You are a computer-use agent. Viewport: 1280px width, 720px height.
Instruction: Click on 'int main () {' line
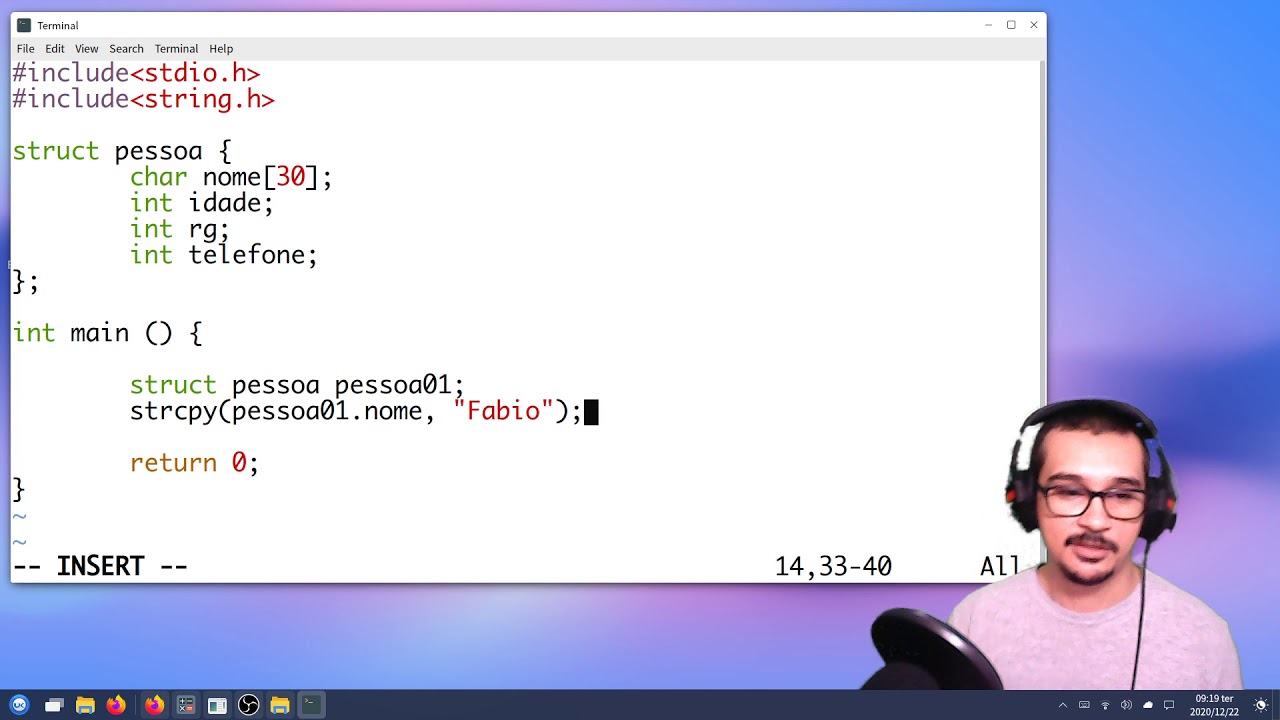pyautogui.click(x=107, y=333)
